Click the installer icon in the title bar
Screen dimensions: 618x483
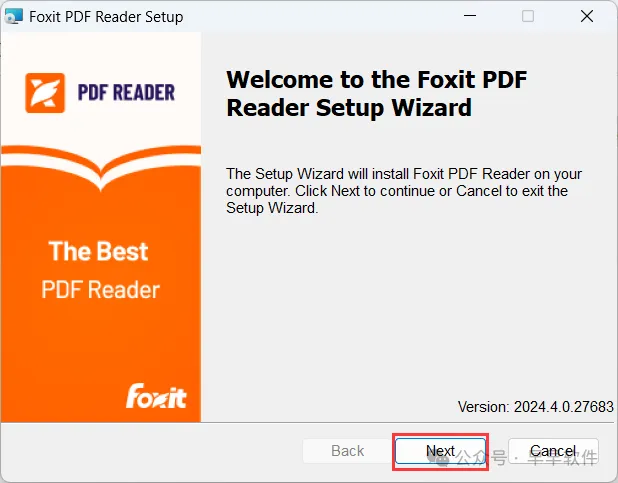click(x=14, y=17)
